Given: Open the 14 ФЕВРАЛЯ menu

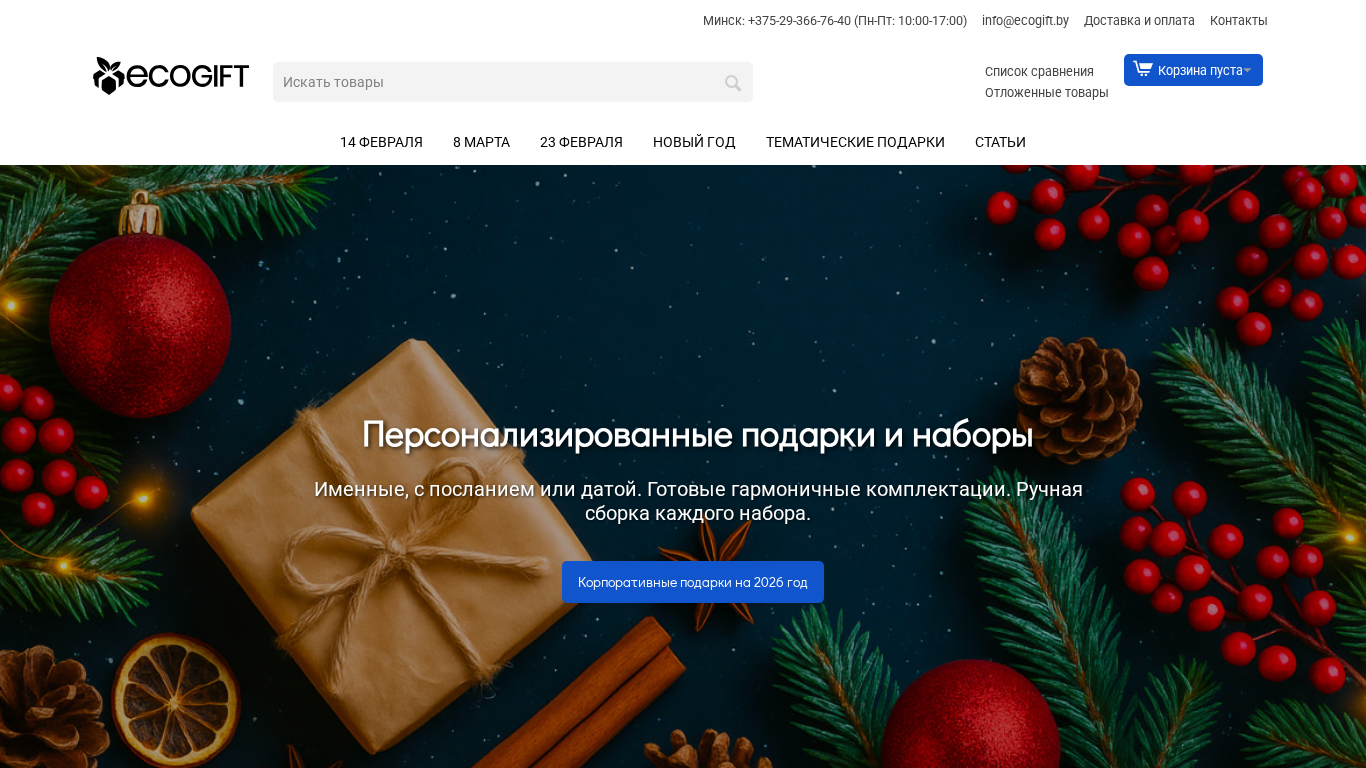Looking at the screenshot, I should click(x=381, y=142).
